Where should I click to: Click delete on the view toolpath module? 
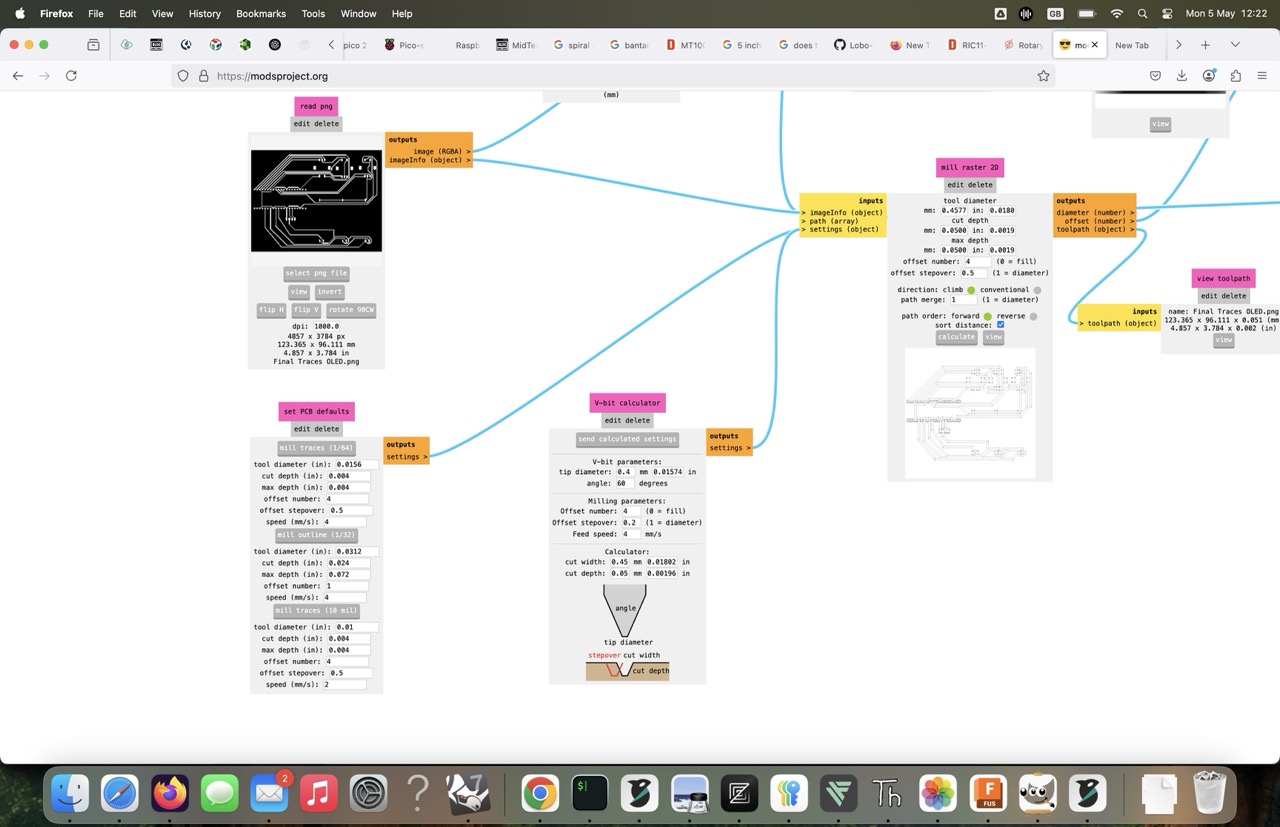point(1236,296)
